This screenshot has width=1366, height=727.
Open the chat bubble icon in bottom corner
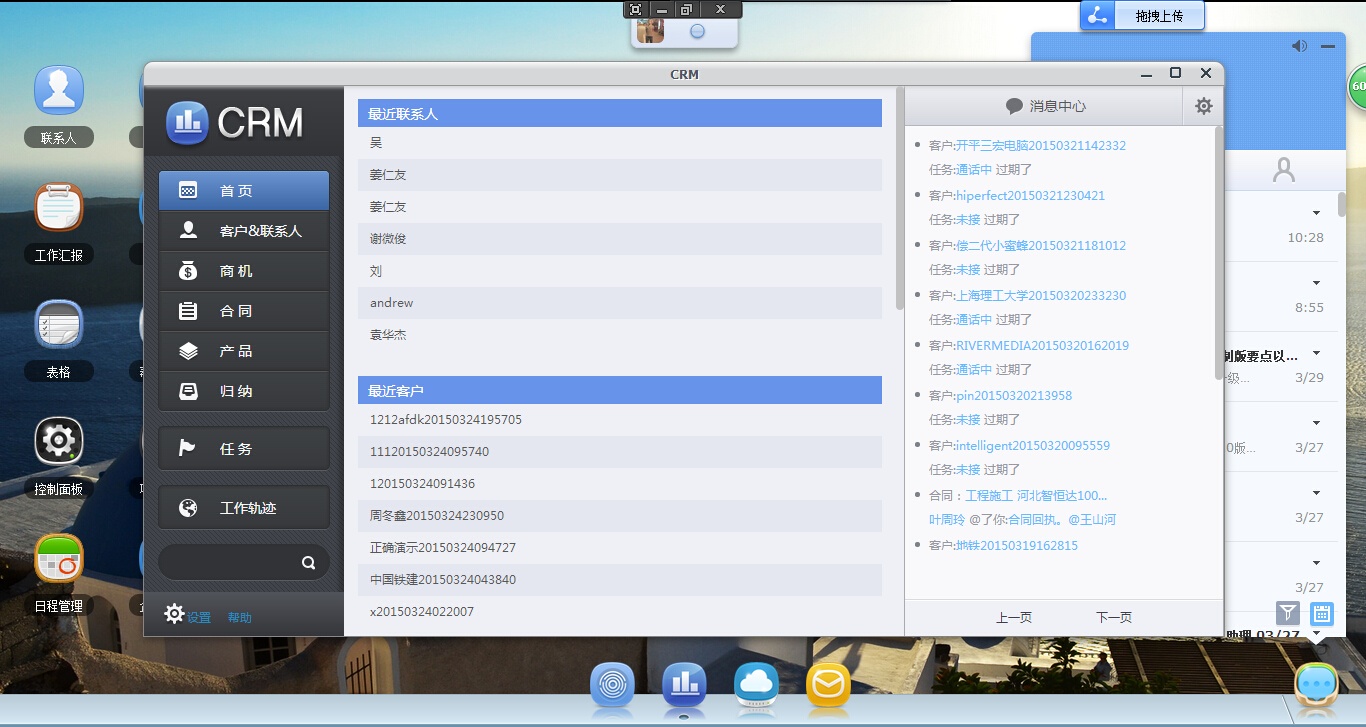[x=1317, y=686]
